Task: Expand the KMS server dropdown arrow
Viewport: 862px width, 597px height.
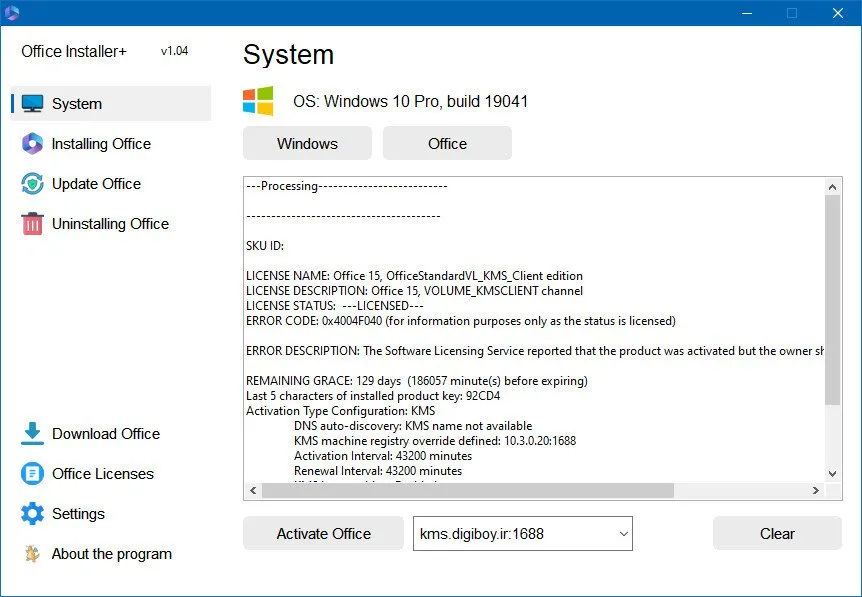Action: click(x=623, y=533)
